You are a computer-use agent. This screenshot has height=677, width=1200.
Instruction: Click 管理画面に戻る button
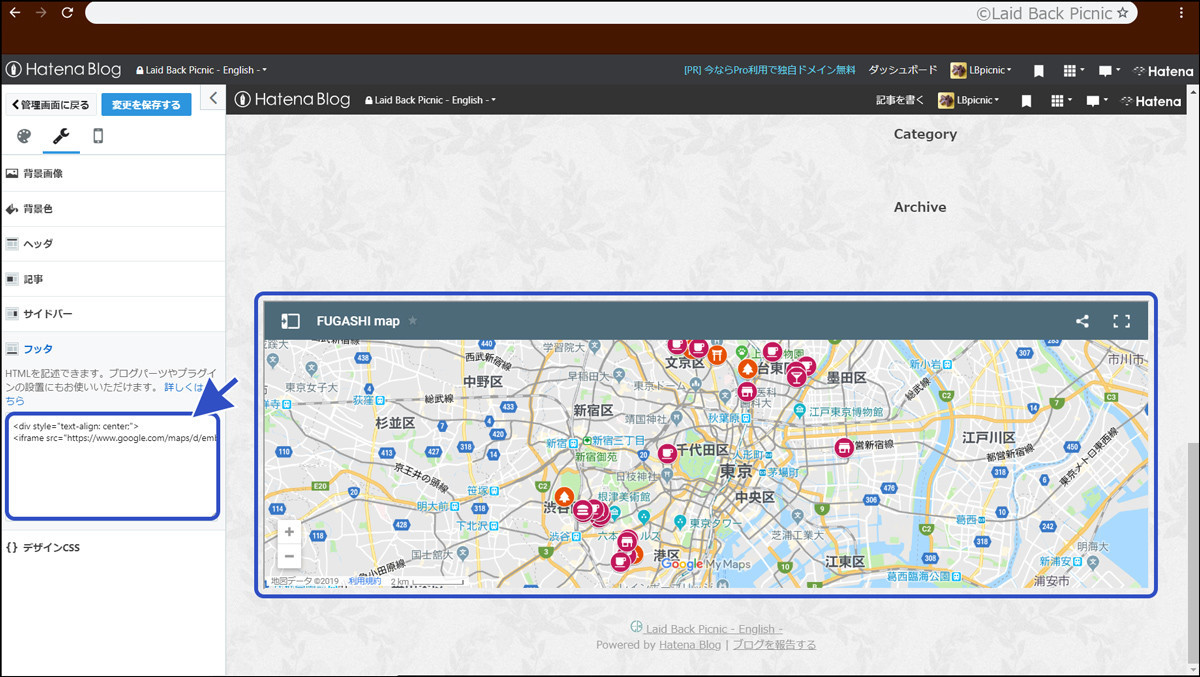pos(50,104)
